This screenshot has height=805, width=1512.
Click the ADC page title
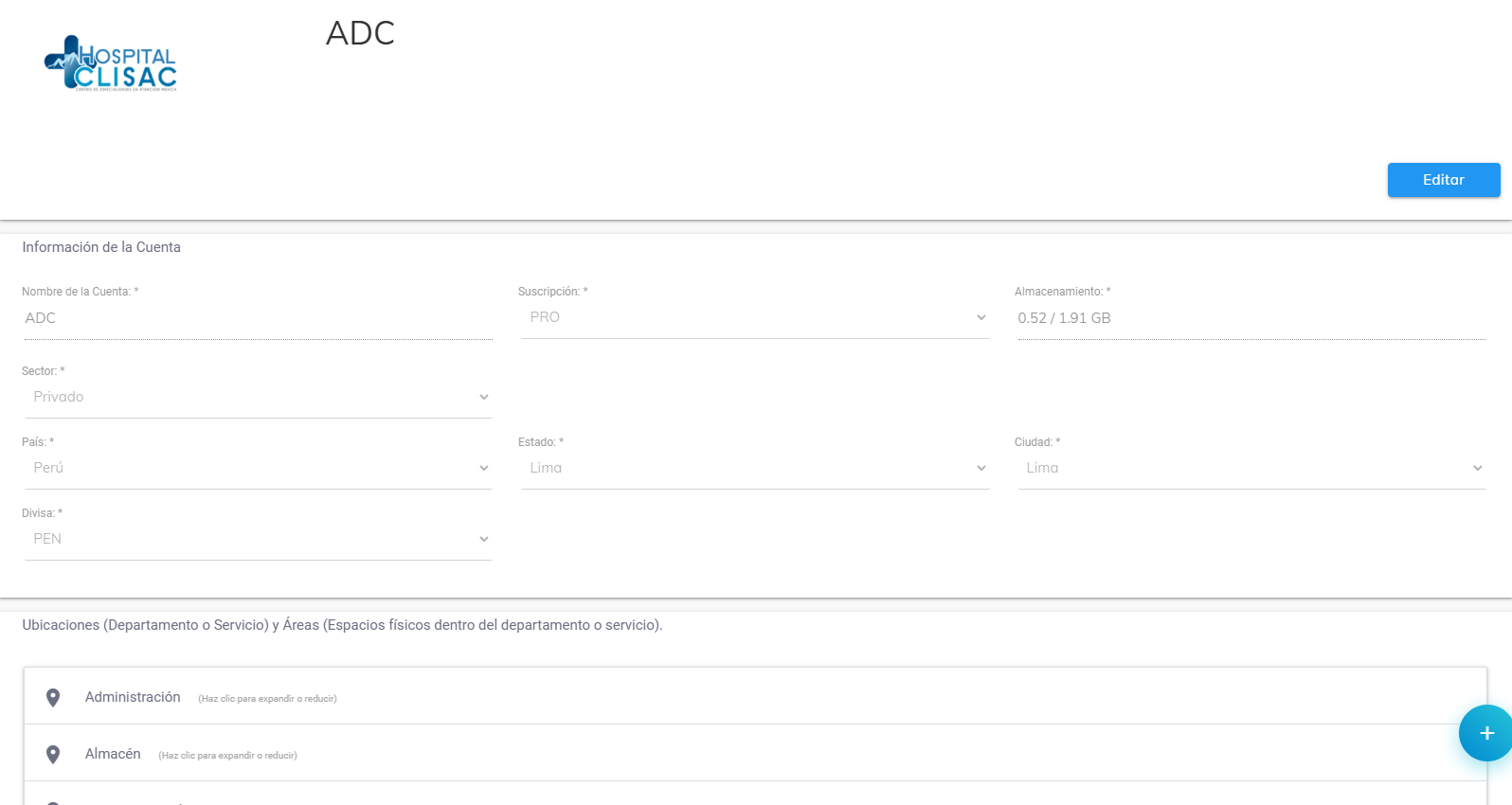coord(360,33)
